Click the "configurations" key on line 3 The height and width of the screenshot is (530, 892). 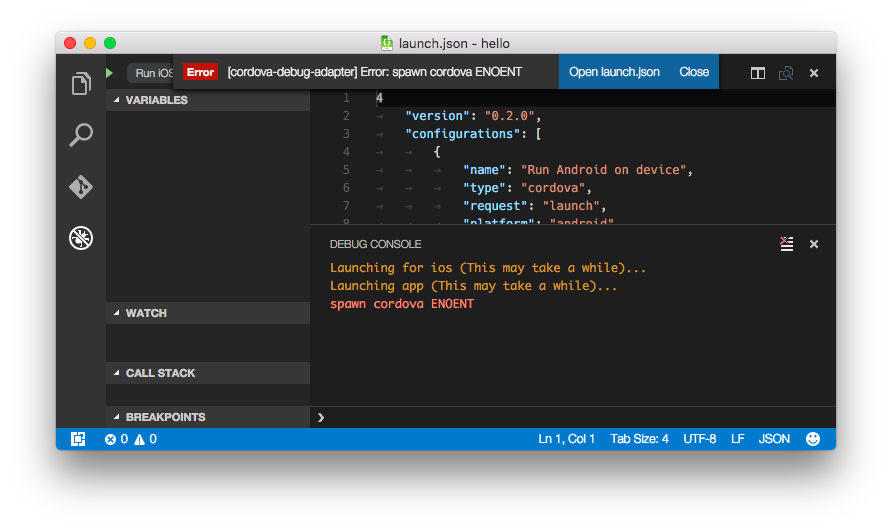[462, 134]
